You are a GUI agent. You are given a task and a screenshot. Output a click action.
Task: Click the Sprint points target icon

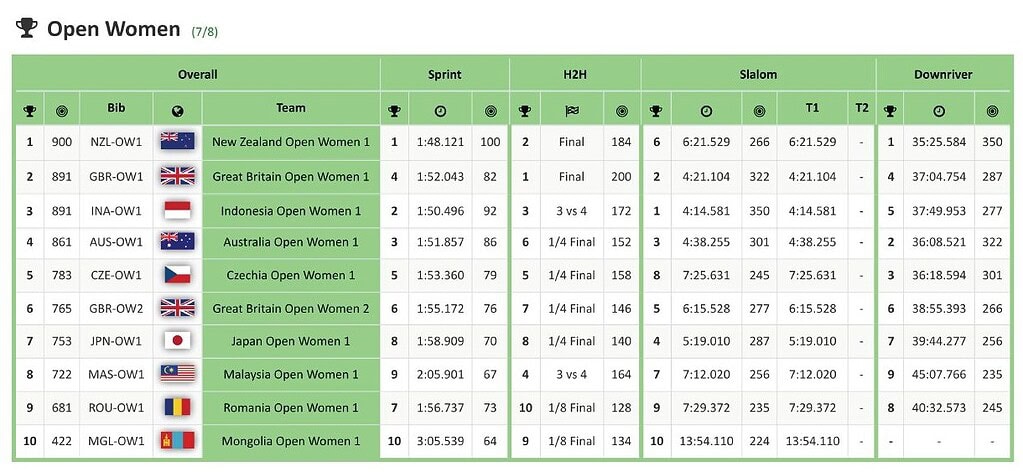(490, 111)
